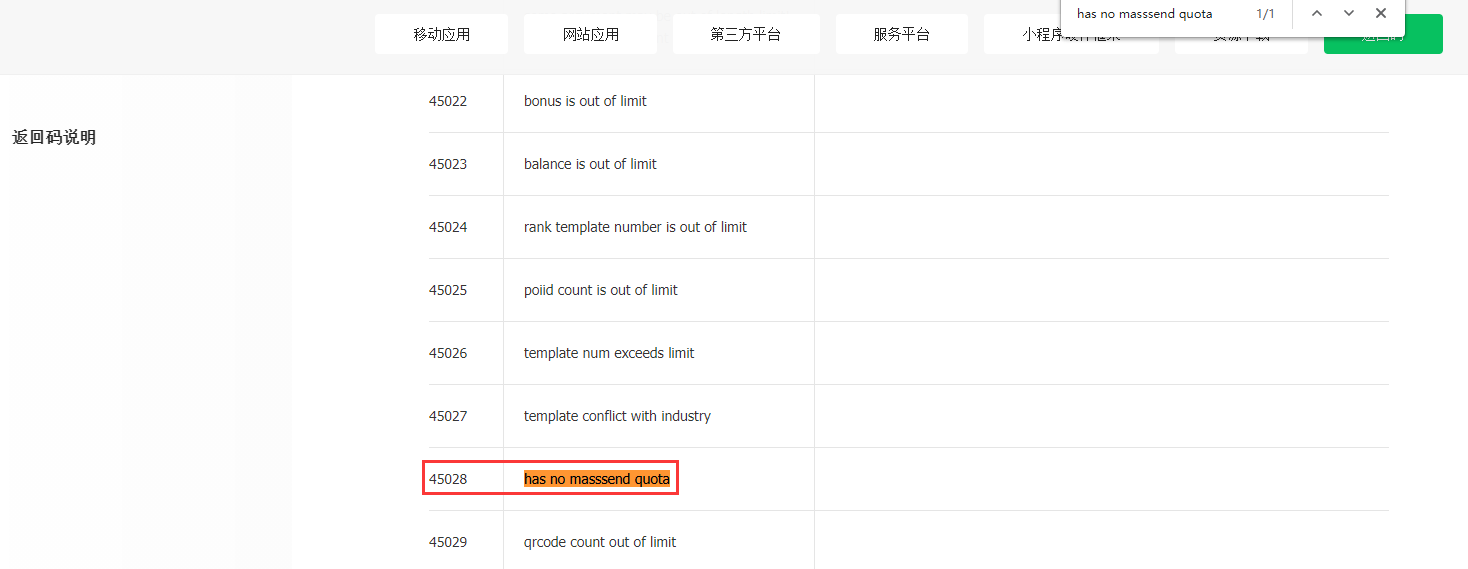1468x569 pixels.
Task: Click "template conflict with industry" text
Action: (x=617, y=416)
